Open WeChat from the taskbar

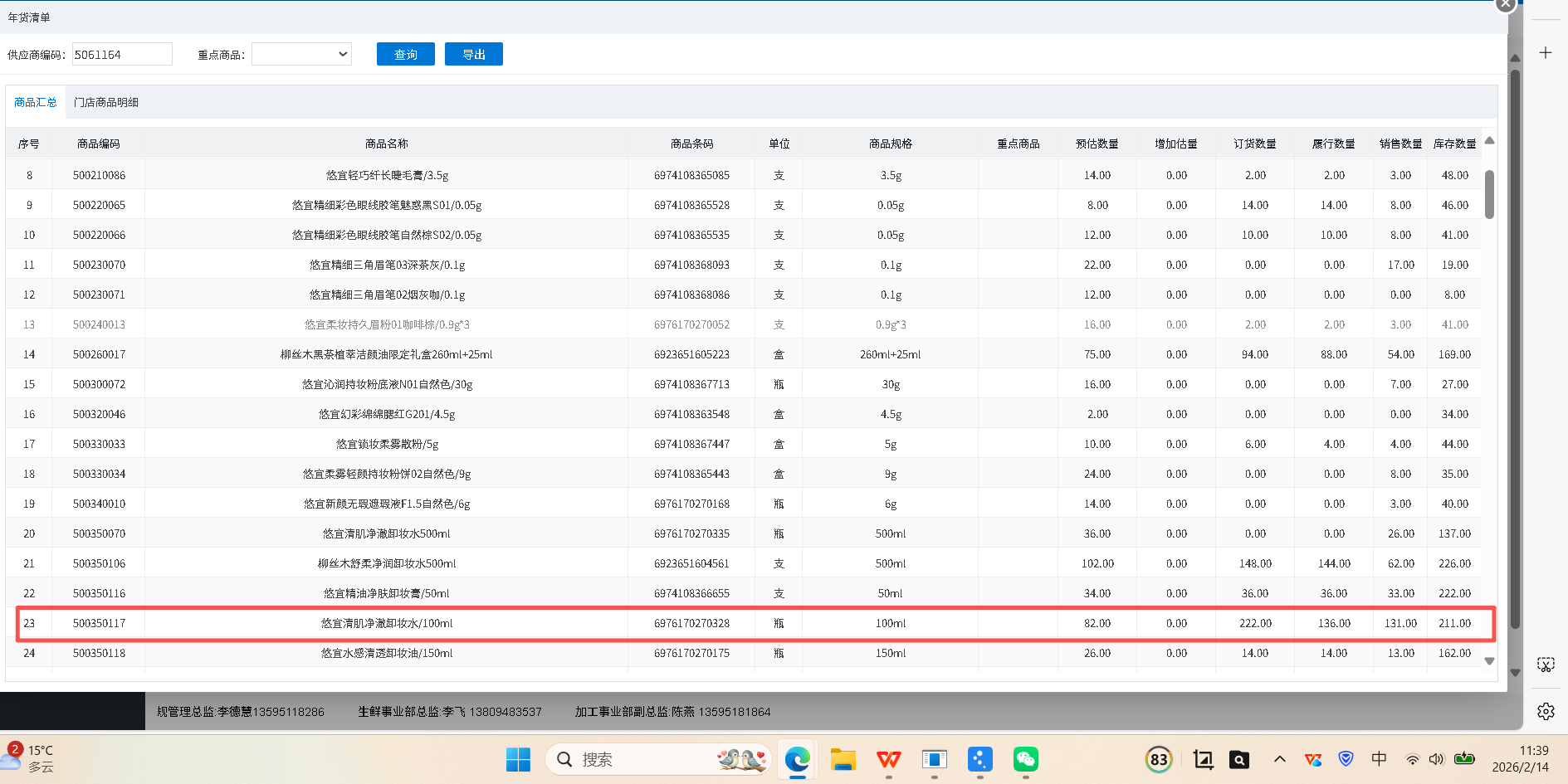(x=1025, y=759)
